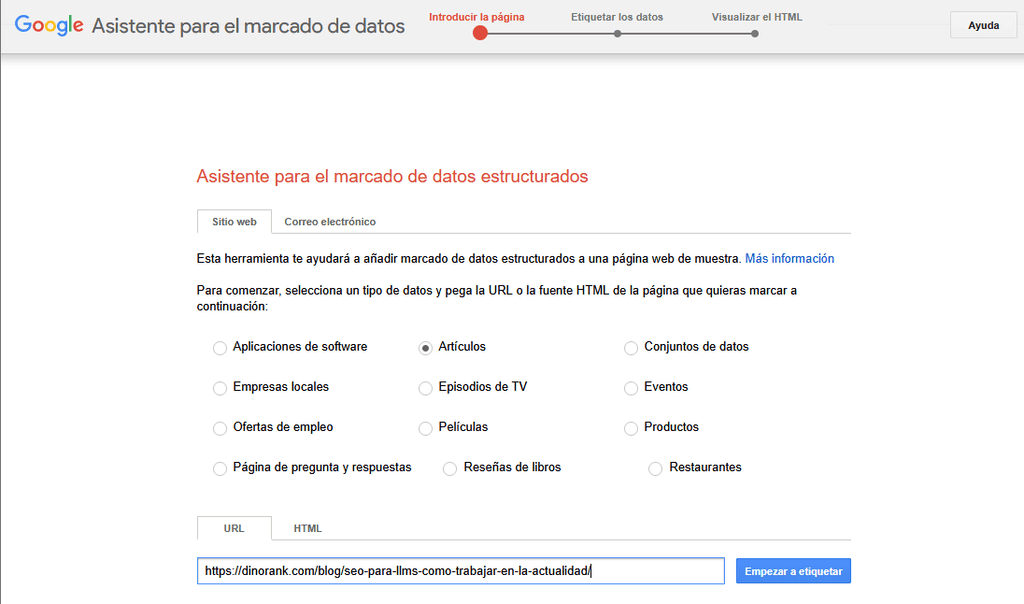Switch to the HTML source tab
This screenshot has width=1024, height=604.
308,528
